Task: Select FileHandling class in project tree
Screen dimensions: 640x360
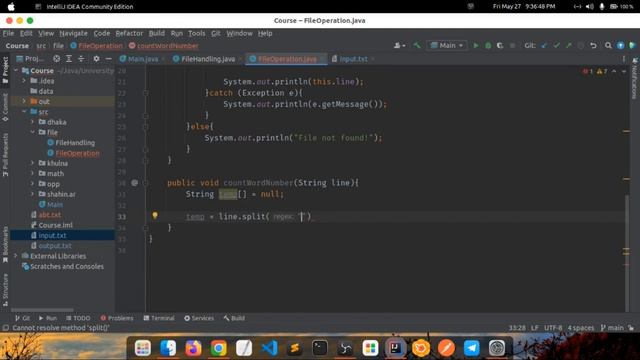Action: tap(75, 142)
